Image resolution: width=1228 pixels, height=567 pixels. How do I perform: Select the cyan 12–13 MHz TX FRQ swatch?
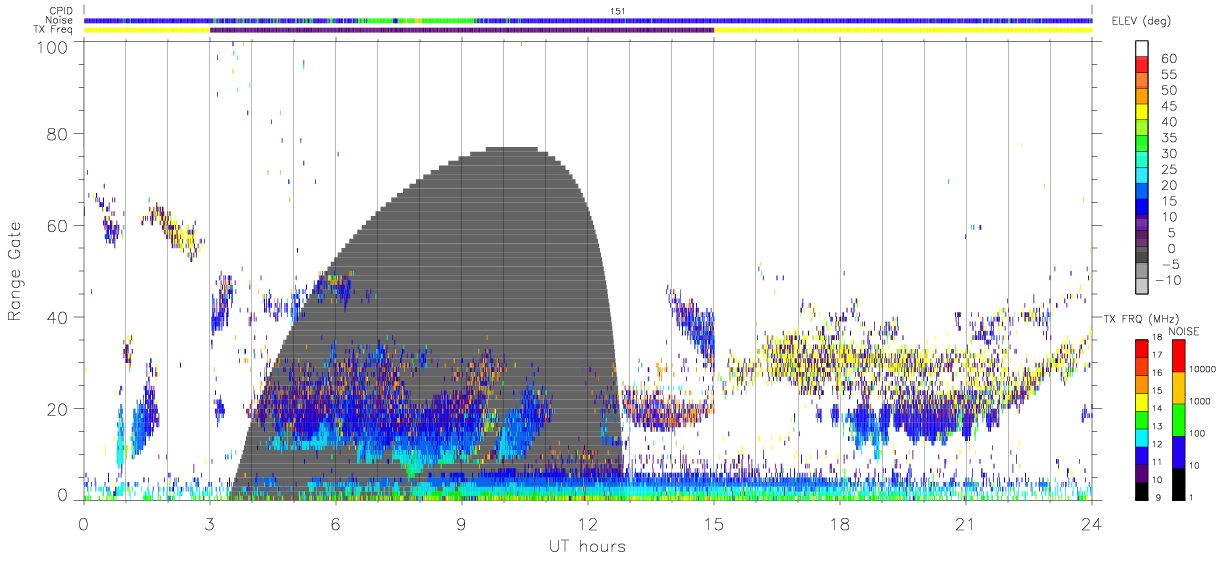click(x=1141, y=436)
